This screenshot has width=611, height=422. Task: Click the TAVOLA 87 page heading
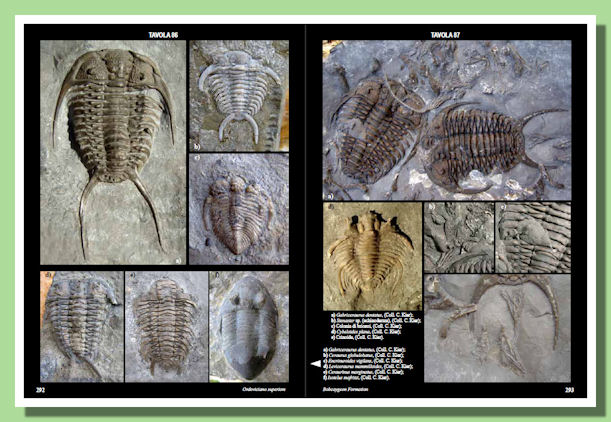coord(445,35)
